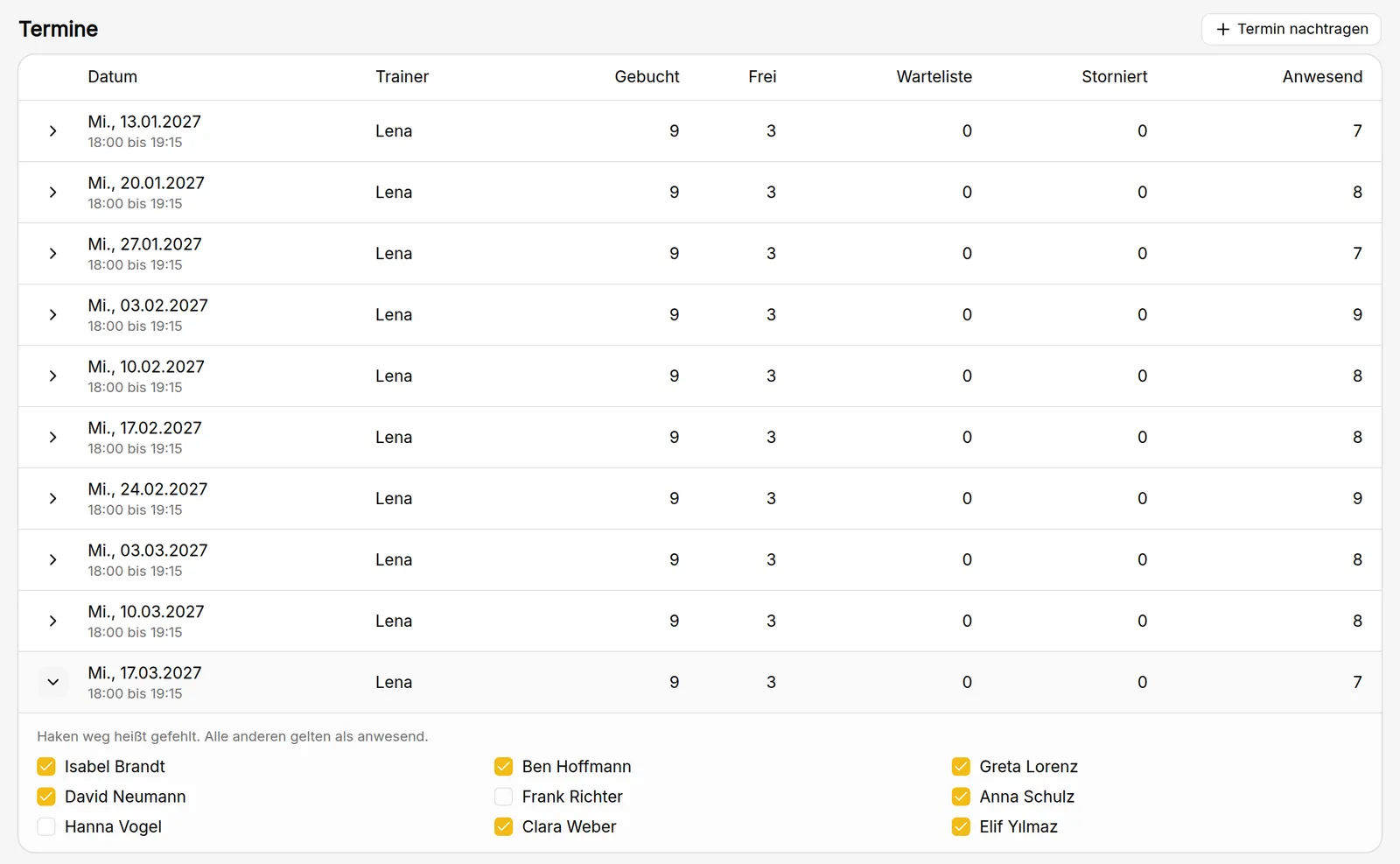Image resolution: width=1400 pixels, height=864 pixels.
Task: Mark Frank Richter as present
Action: click(503, 797)
